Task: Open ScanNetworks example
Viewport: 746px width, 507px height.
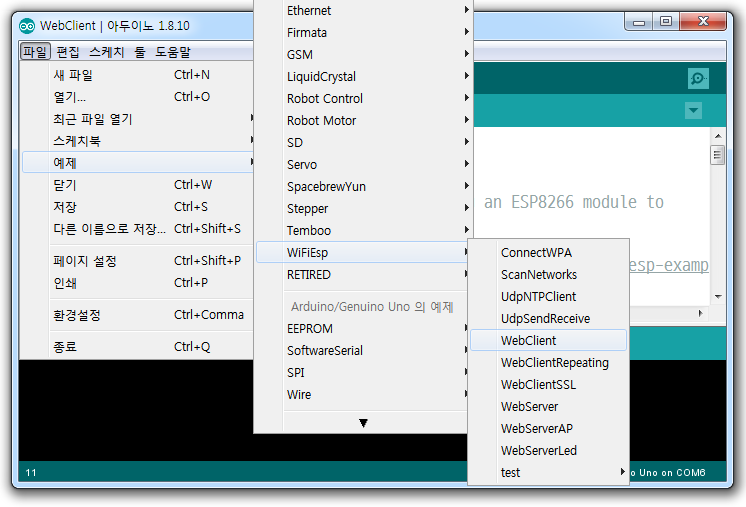Action: coord(549,274)
